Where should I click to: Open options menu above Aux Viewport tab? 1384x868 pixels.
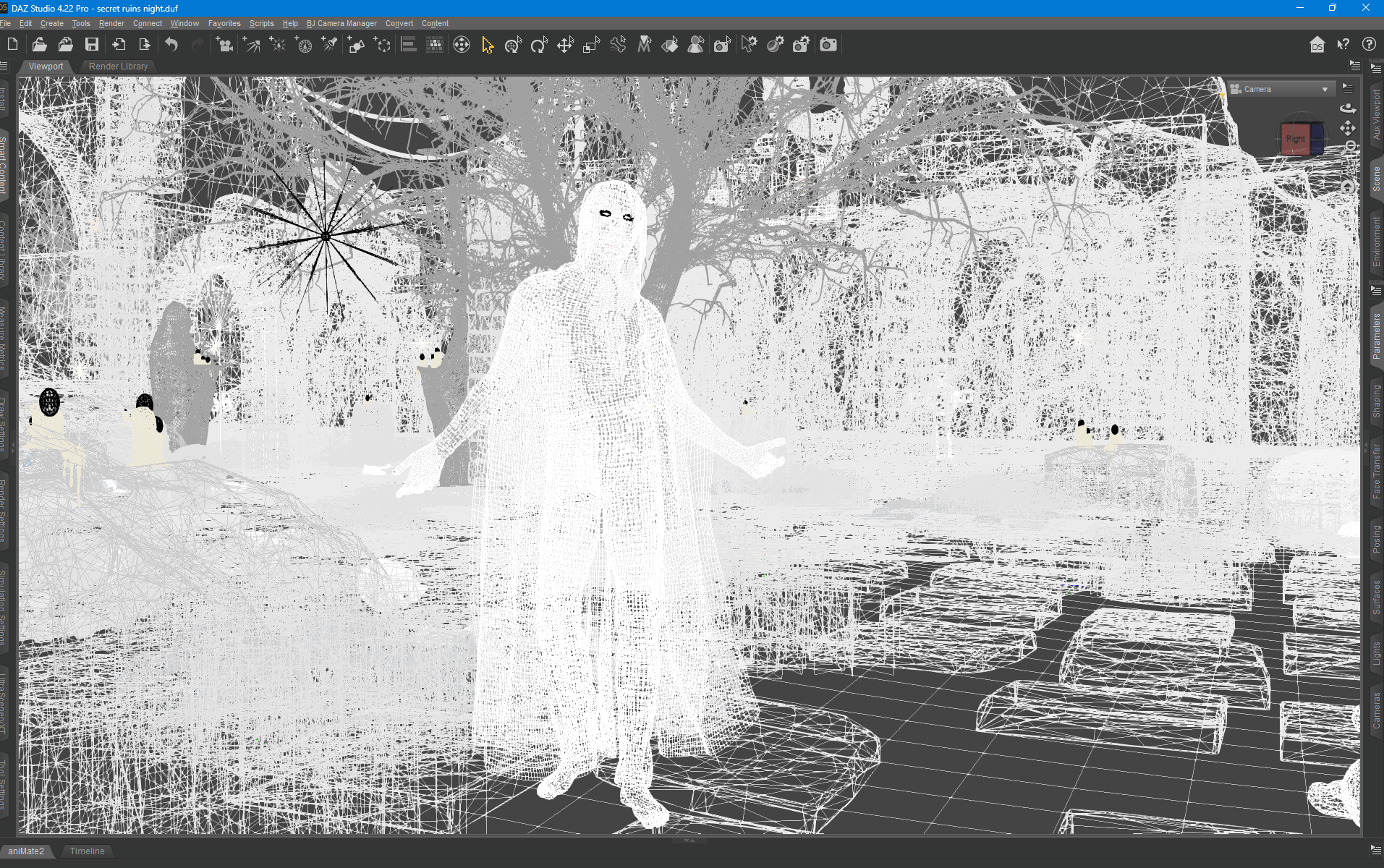pos(1375,69)
